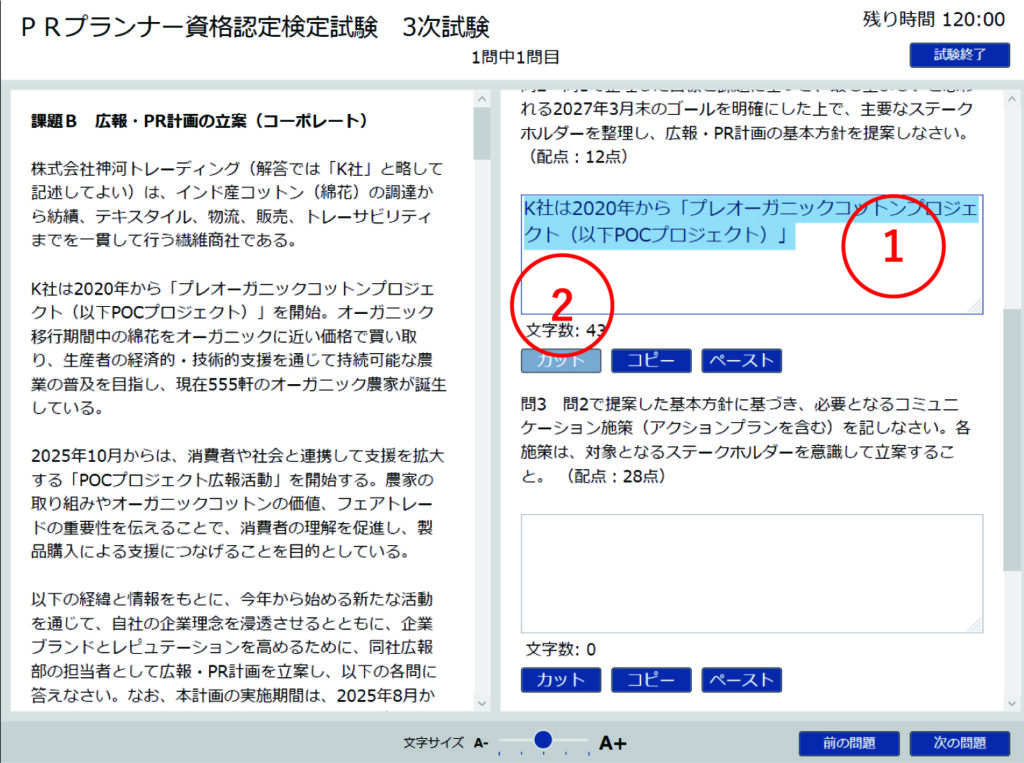This screenshot has height=763, width=1024.
Task: Increase font size with the A+ icon
Action: [x=612, y=743]
